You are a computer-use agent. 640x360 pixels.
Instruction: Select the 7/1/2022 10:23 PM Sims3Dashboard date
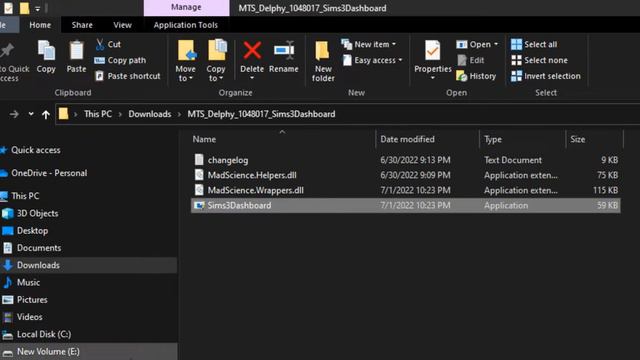(x=416, y=205)
